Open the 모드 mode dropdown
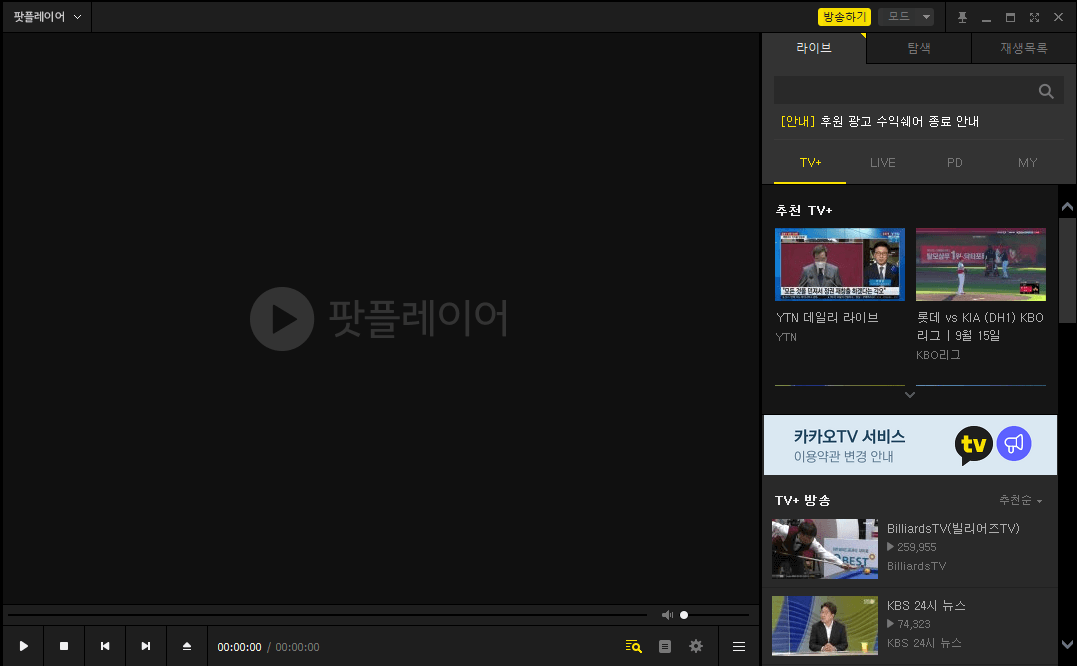The width and height of the screenshot is (1077, 666). click(x=905, y=16)
